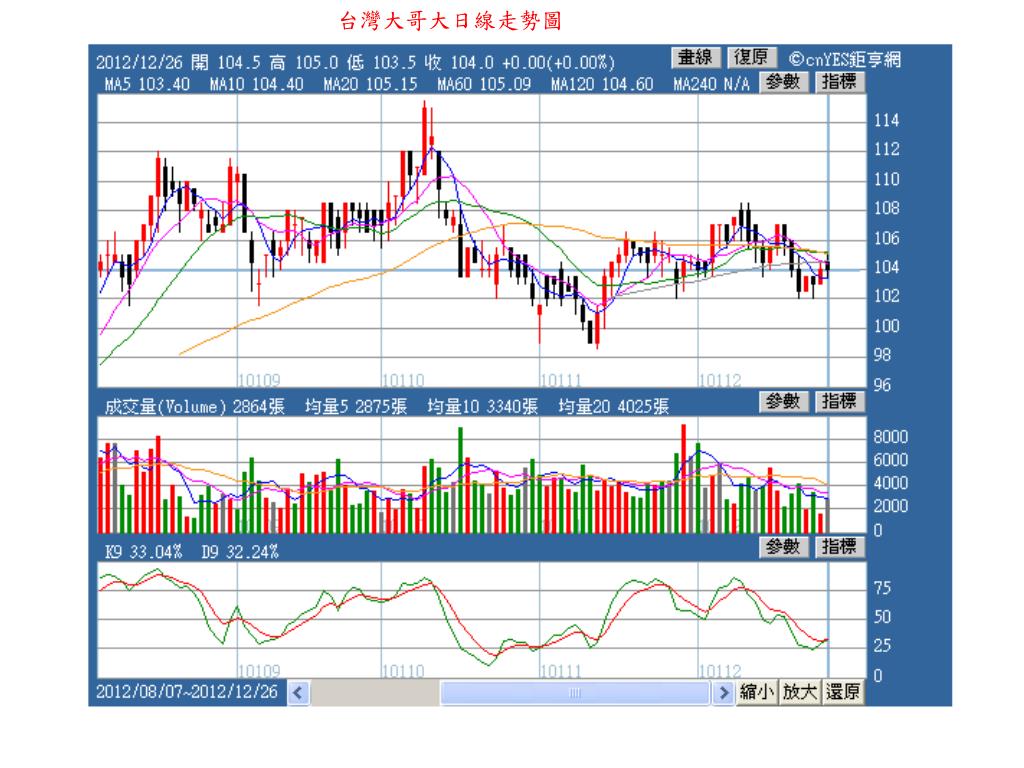Click the 高 105.0 high price

304,63
